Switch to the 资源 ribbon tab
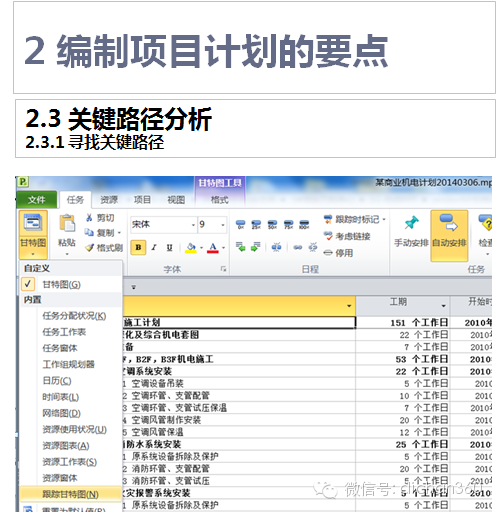Screen dimensions: 497x513 (x=109, y=200)
